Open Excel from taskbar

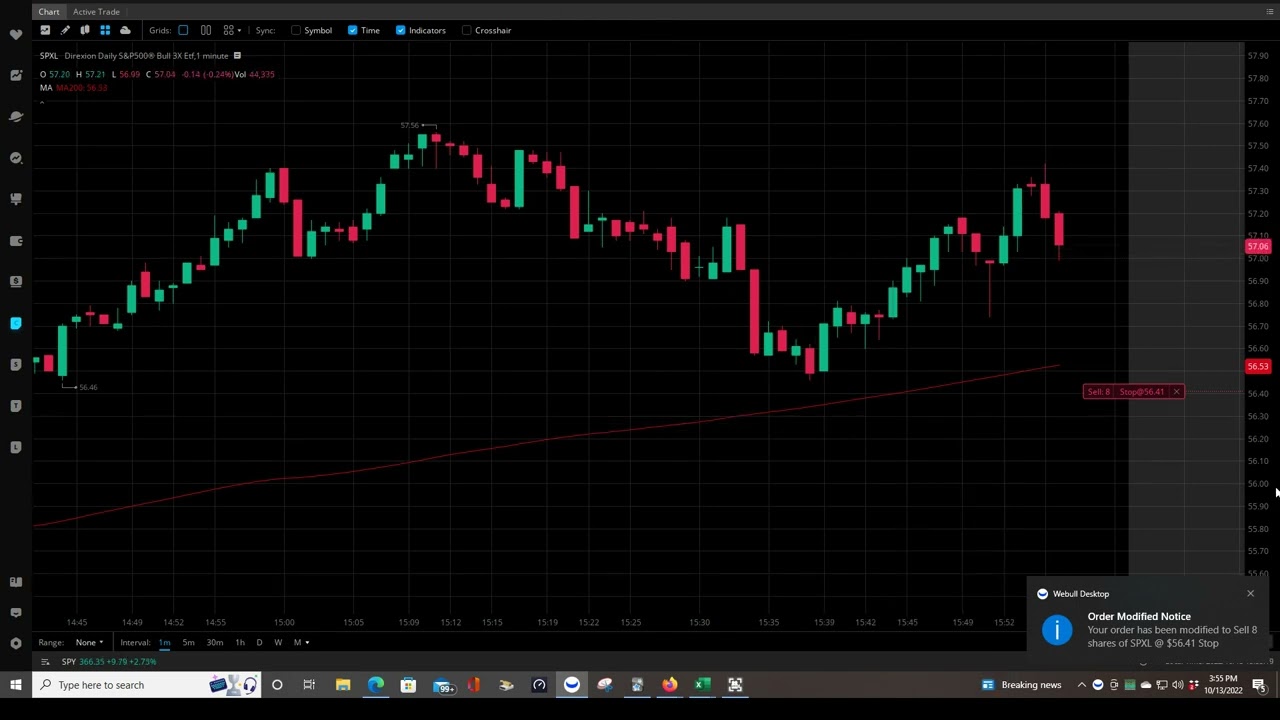point(703,685)
